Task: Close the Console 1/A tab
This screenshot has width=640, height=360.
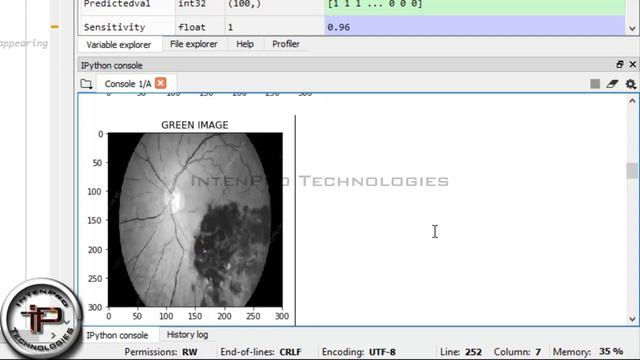Action: [161, 83]
